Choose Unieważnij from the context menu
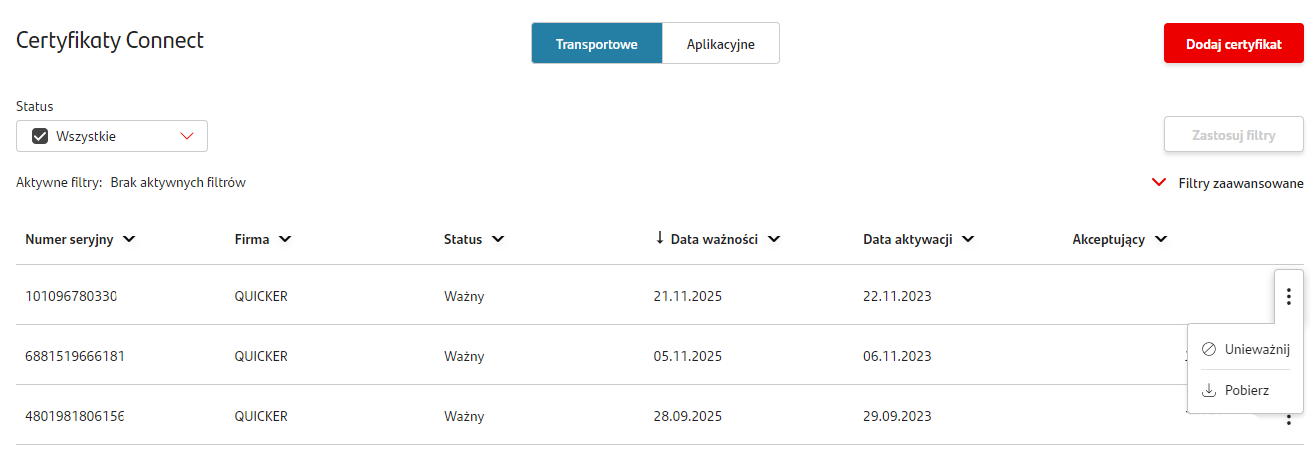Screen dimensions: 1315x450 pos(1257,349)
